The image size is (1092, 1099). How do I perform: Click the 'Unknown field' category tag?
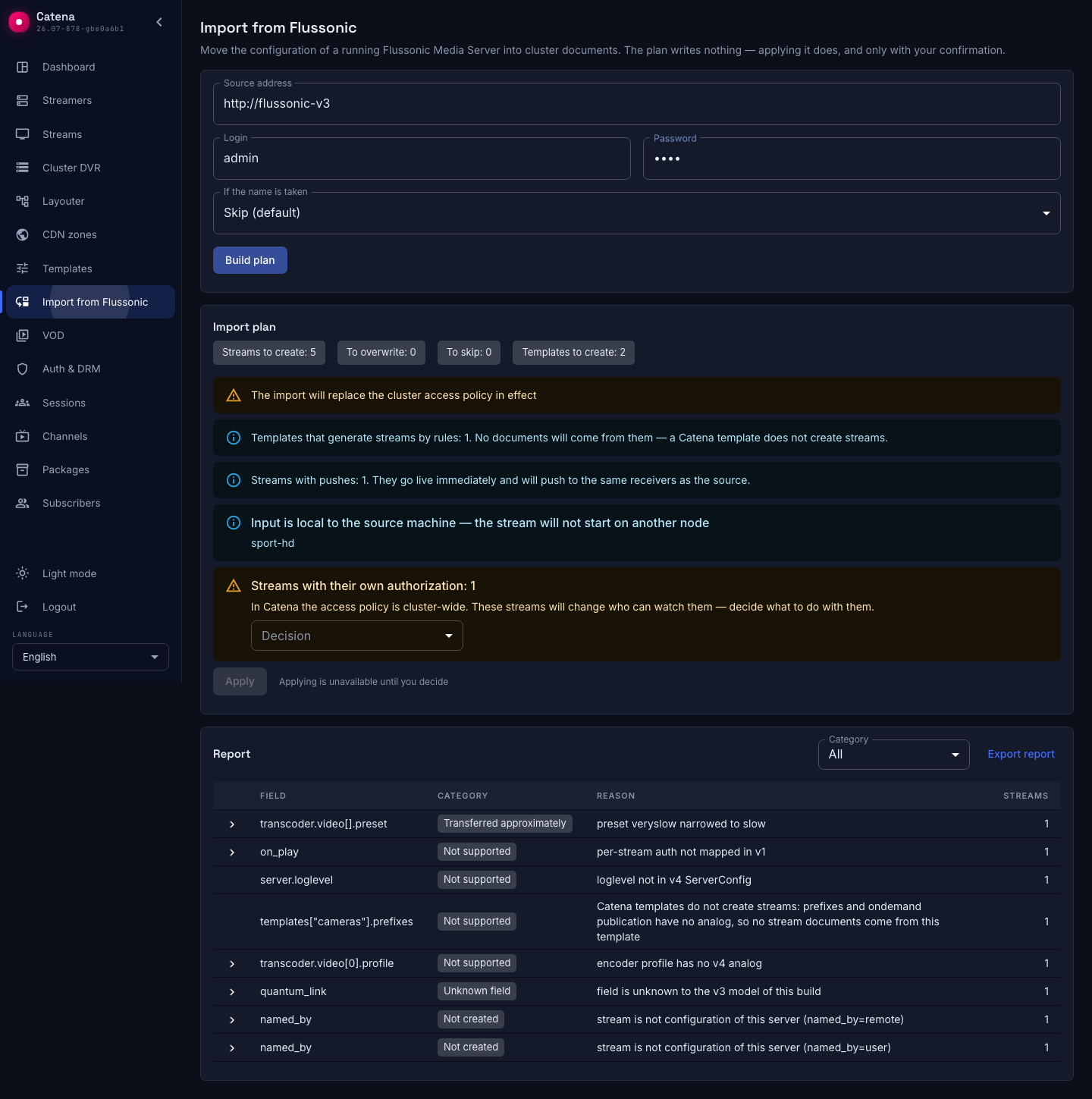477,991
